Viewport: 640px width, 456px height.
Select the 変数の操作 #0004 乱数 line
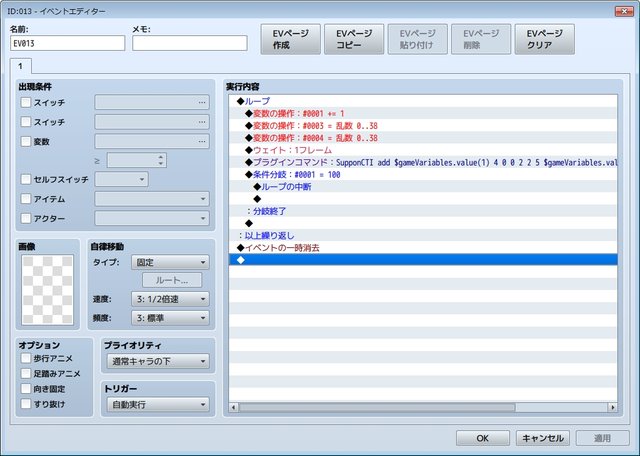coord(423,138)
